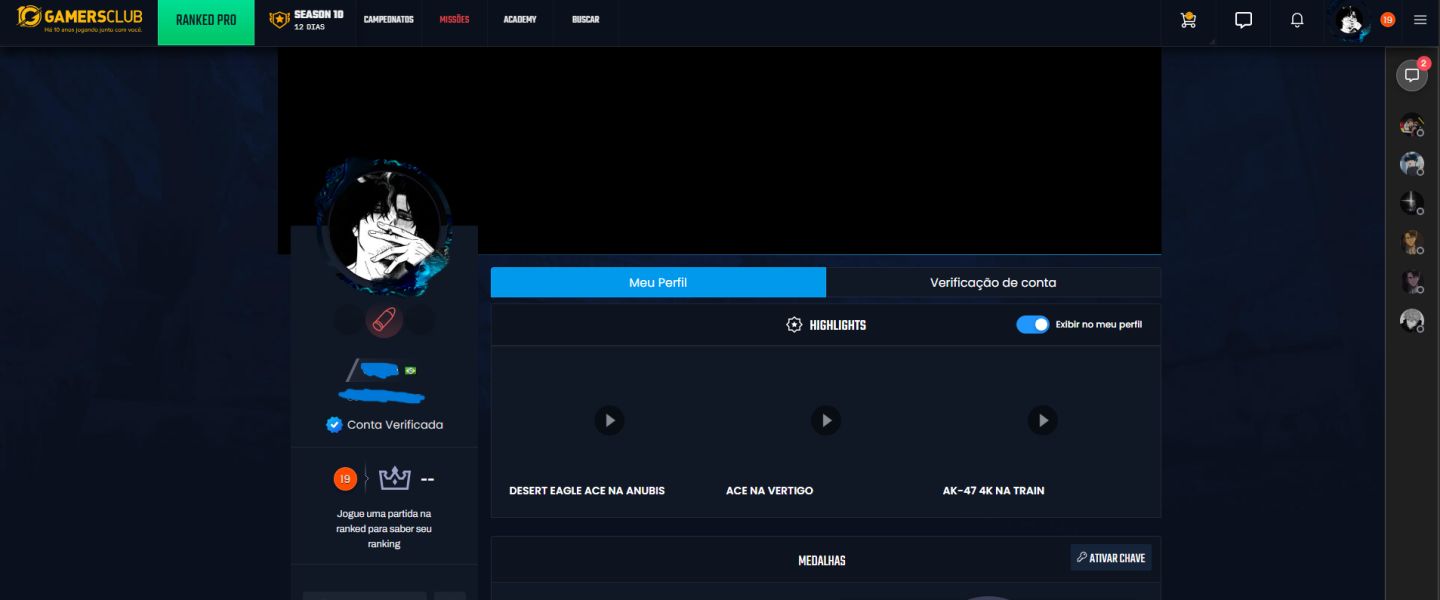This screenshot has width=1440, height=600.
Task: Click the Ativar Chave button
Action: [1111, 558]
